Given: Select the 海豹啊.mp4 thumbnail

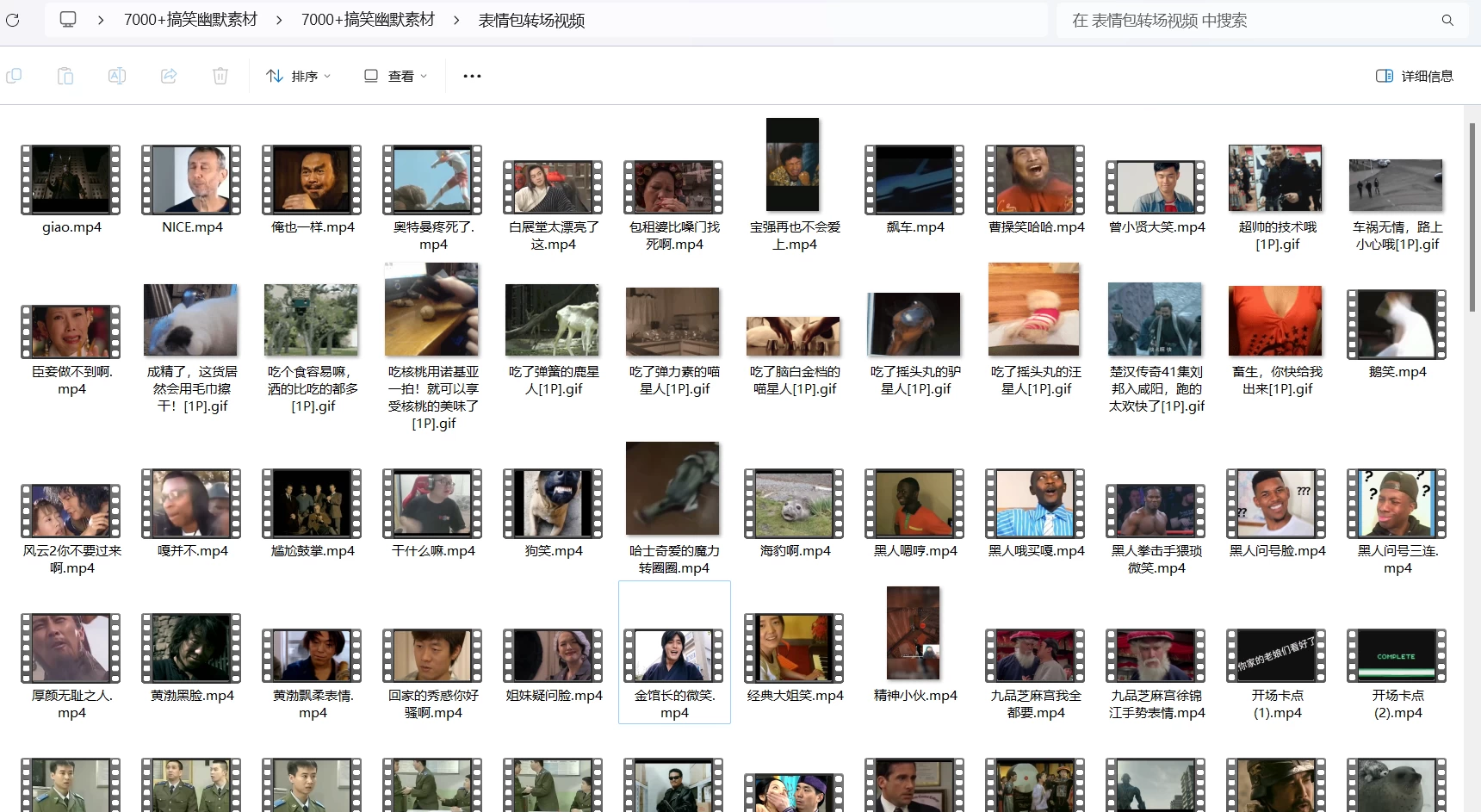Looking at the screenshot, I should coord(794,503).
